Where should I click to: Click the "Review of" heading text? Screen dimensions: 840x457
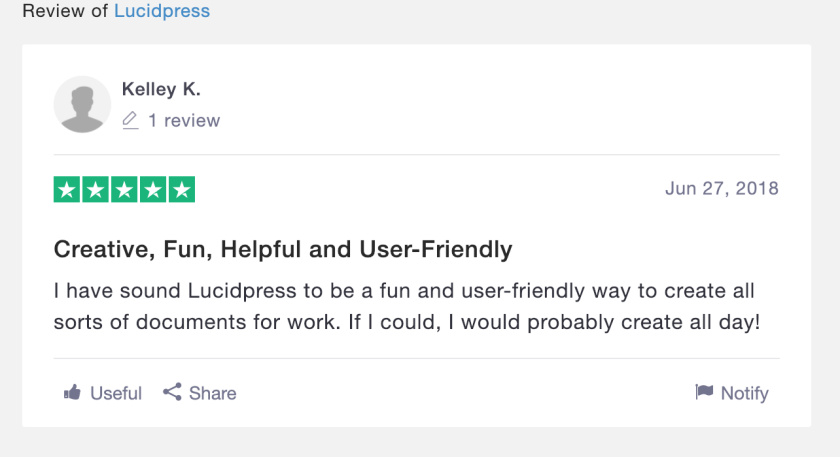coord(65,12)
